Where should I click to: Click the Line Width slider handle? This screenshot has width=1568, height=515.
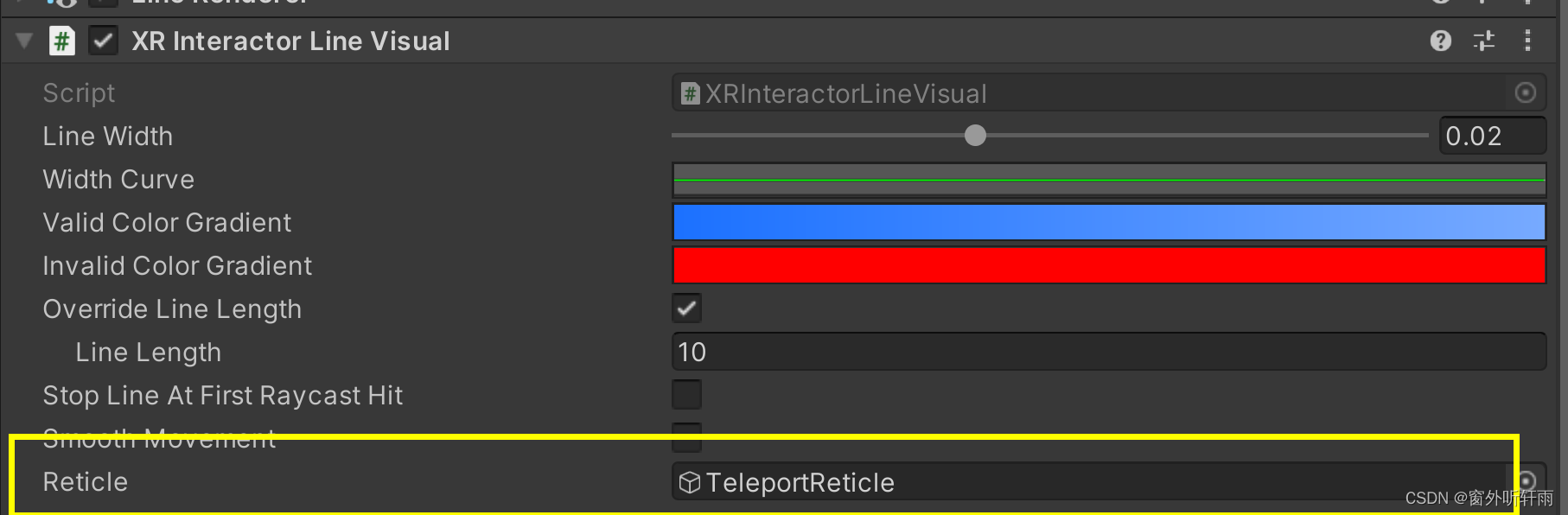pos(975,136)
